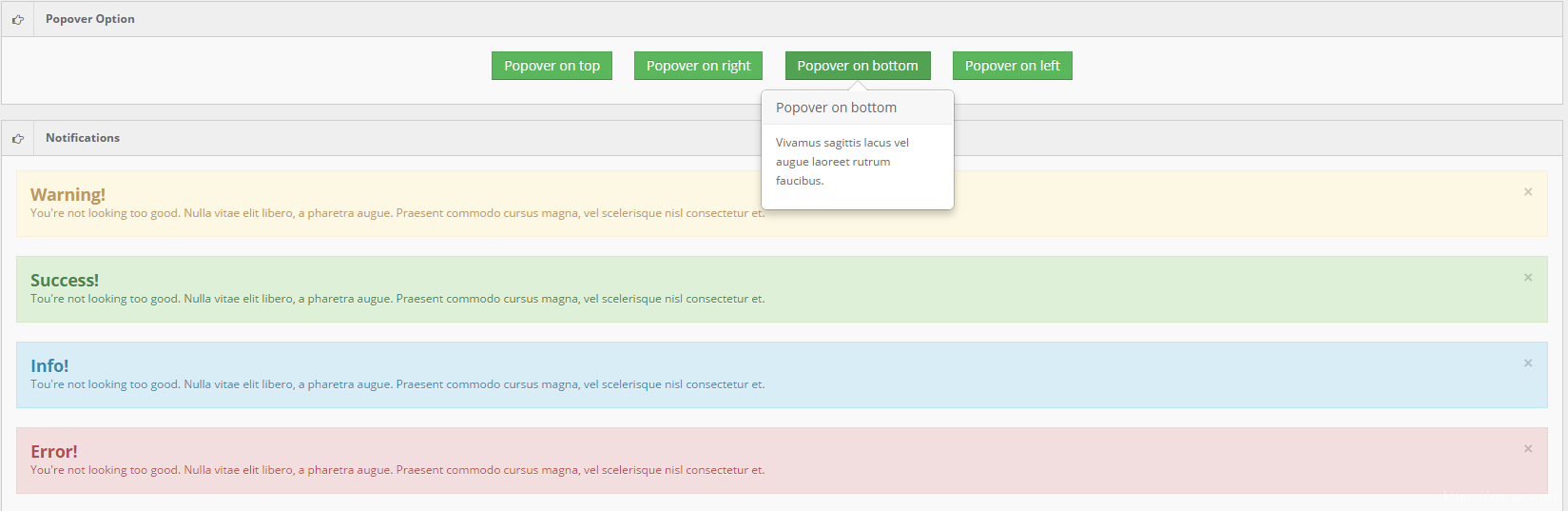1568x511 pixels.
Task: Click the popover title 'Popover on bottom'
Action: point(836,108)
